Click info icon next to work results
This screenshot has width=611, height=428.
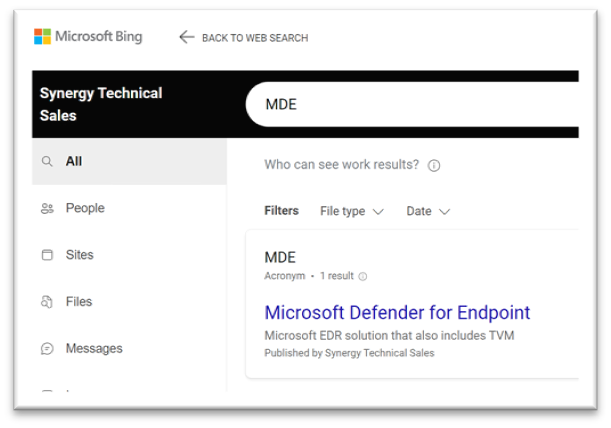434,165
